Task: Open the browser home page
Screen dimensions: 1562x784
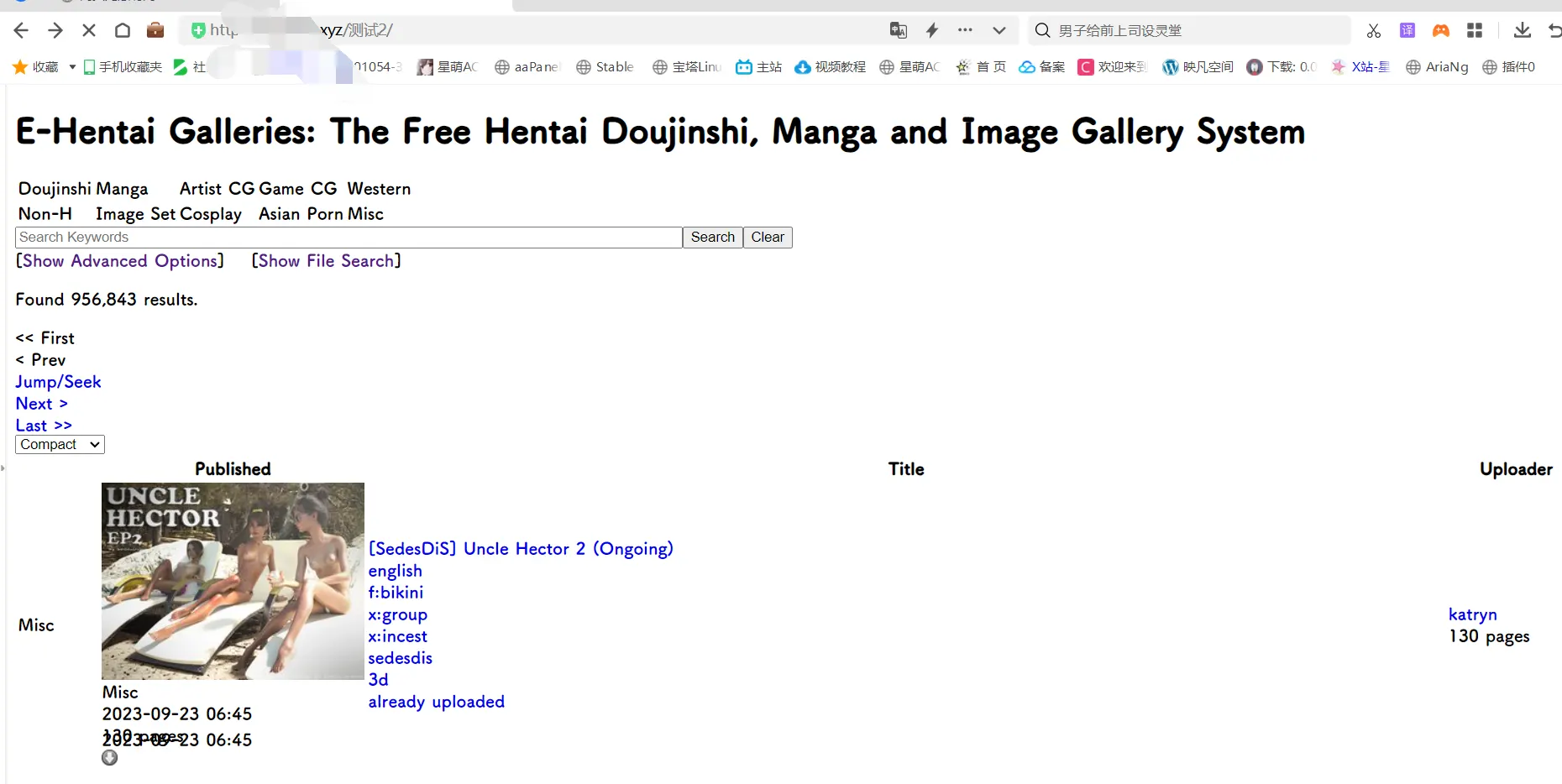Action: [123, 31]
